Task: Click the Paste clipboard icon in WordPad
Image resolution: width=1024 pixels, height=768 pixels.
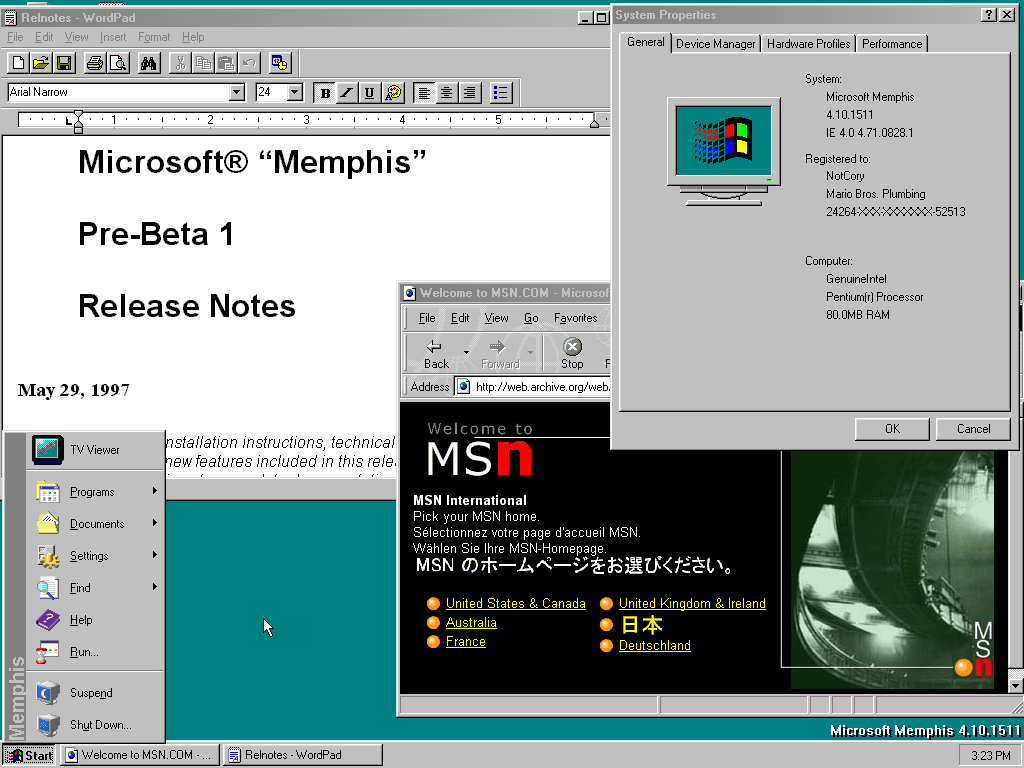Action: [x=226, y=63]
